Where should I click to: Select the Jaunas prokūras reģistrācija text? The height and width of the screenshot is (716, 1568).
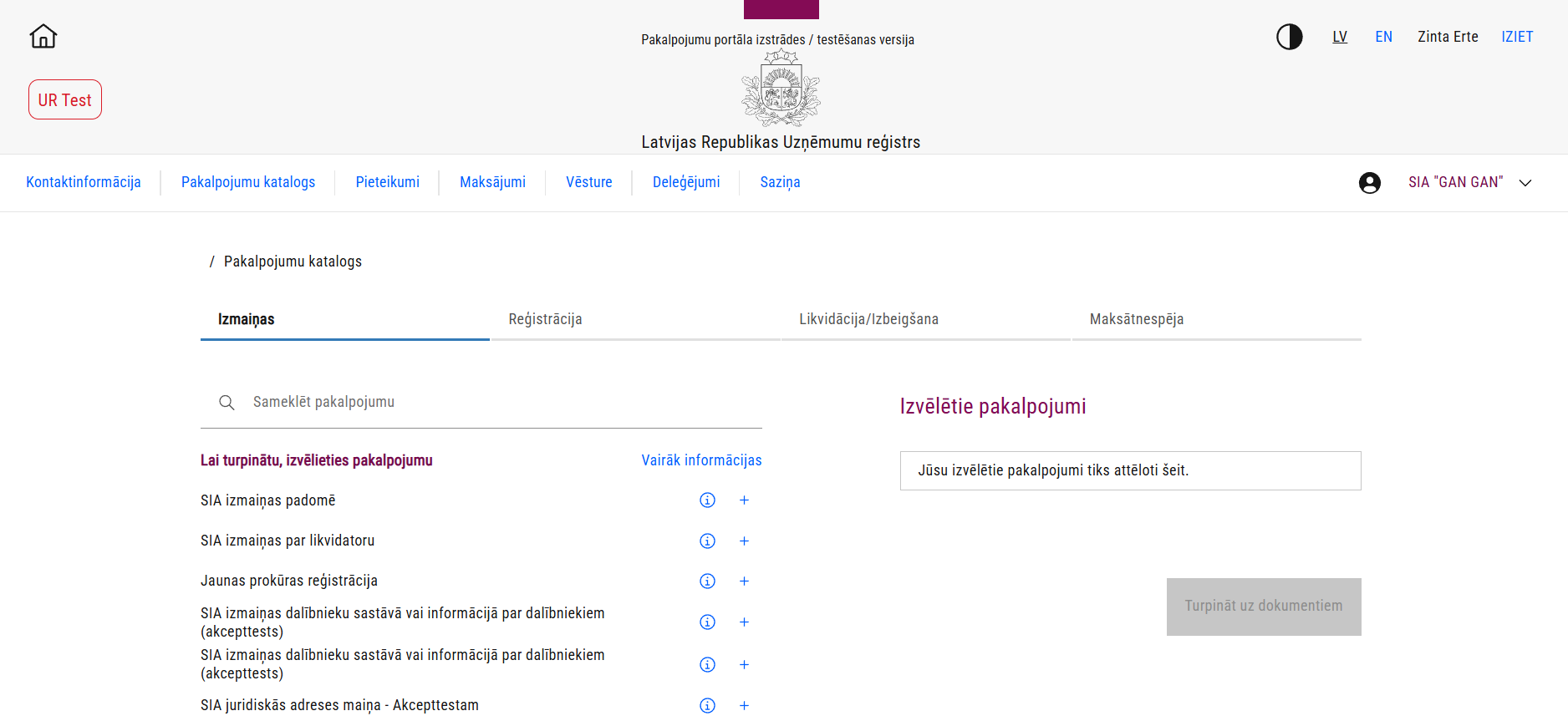[289, 581]
